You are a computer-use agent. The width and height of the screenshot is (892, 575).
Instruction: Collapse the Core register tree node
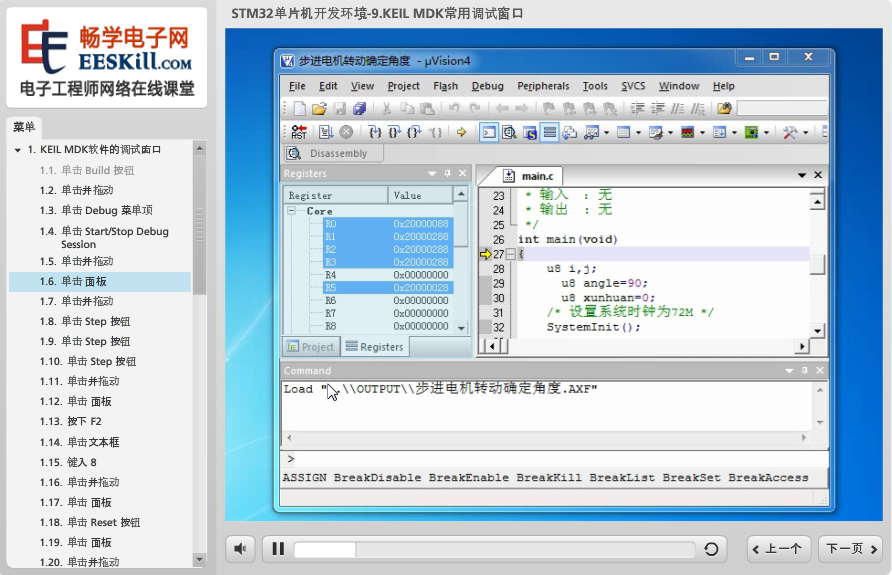click(292, 210)
